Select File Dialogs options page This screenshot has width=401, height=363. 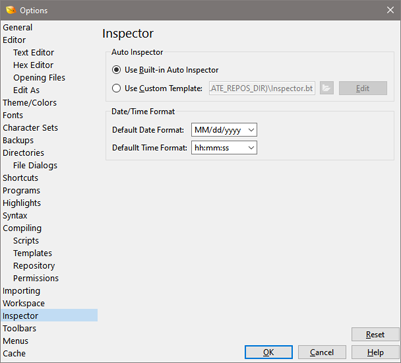pos(35,165)
